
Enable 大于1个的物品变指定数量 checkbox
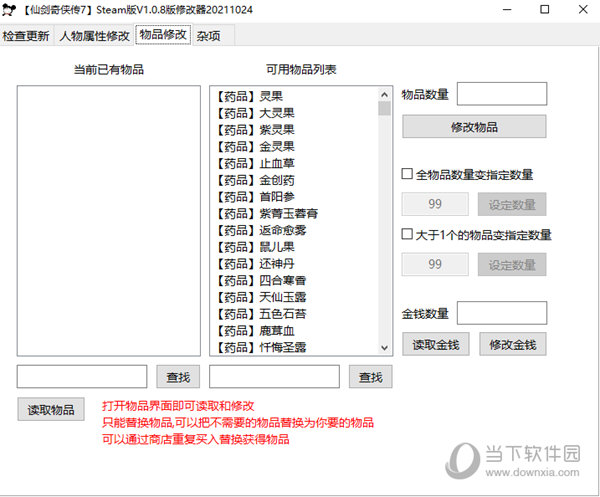[407, 234]
